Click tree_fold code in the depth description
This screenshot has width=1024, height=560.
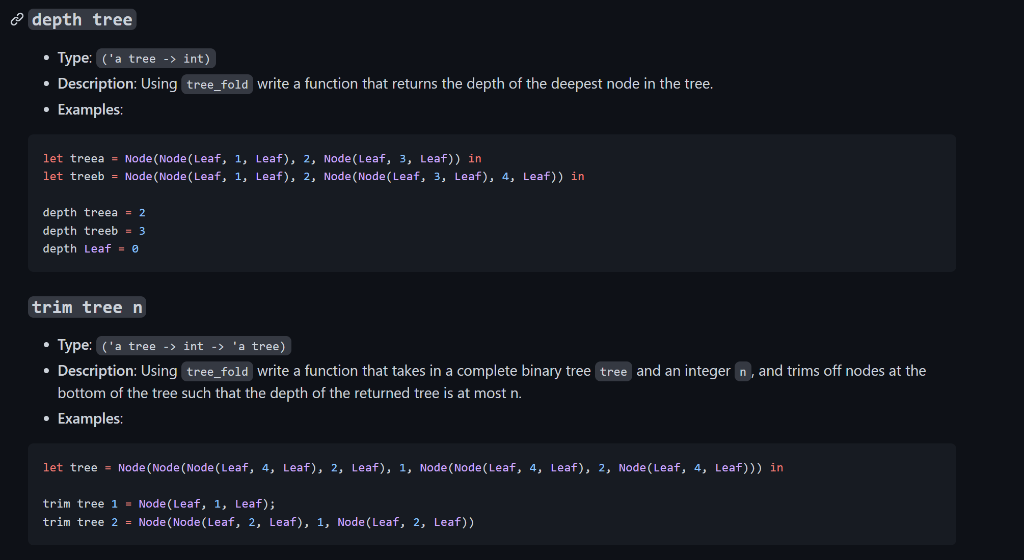217,84
